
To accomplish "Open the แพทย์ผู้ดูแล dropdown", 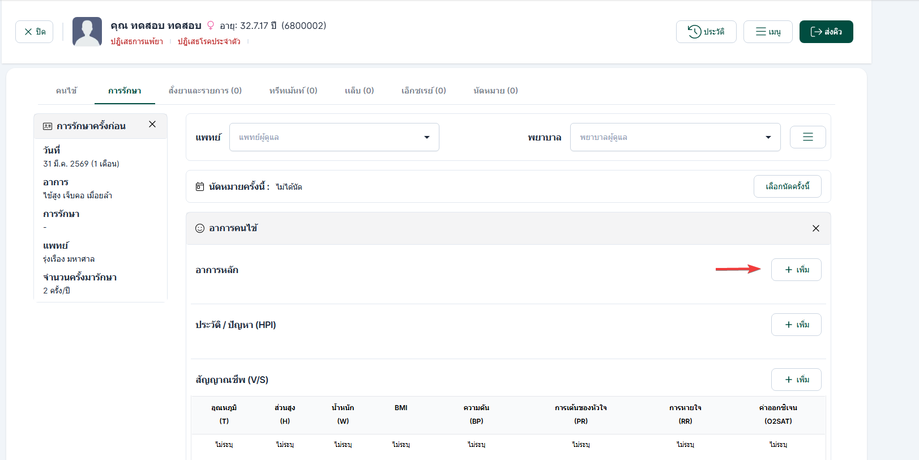I will [334, 137].
